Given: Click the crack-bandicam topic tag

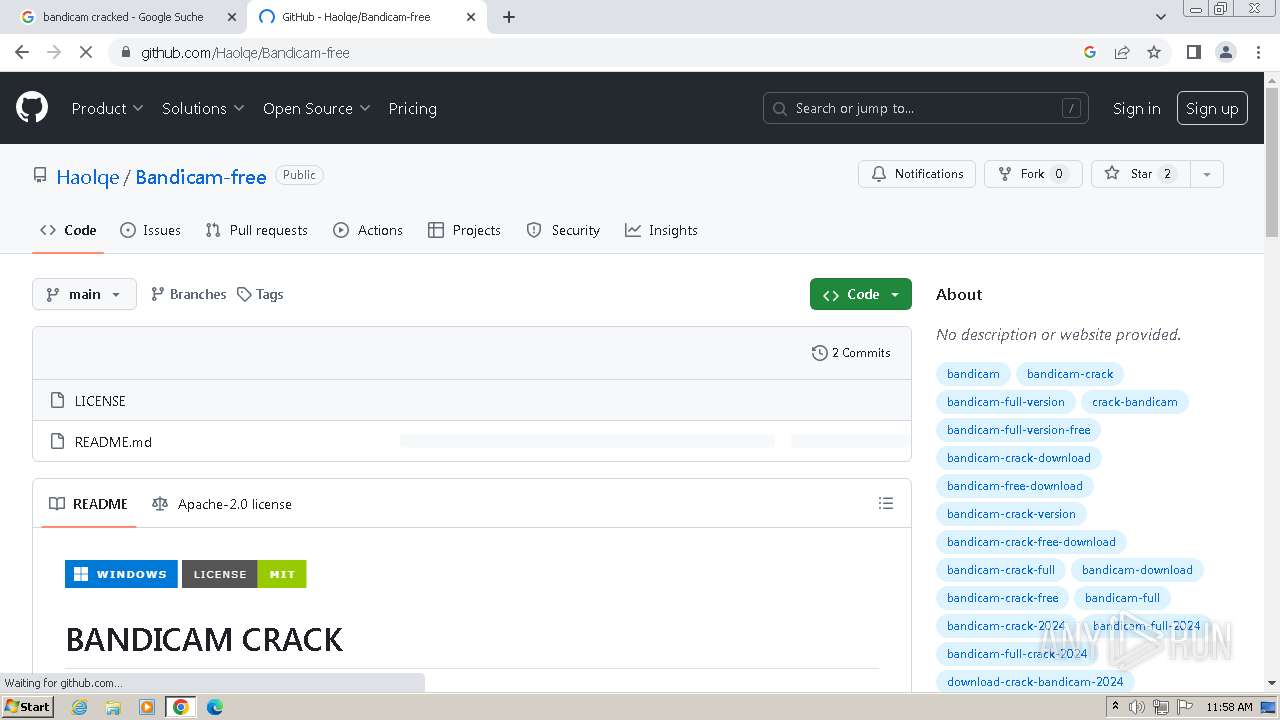Looking at the screenshot, I should pos(1135,402).
